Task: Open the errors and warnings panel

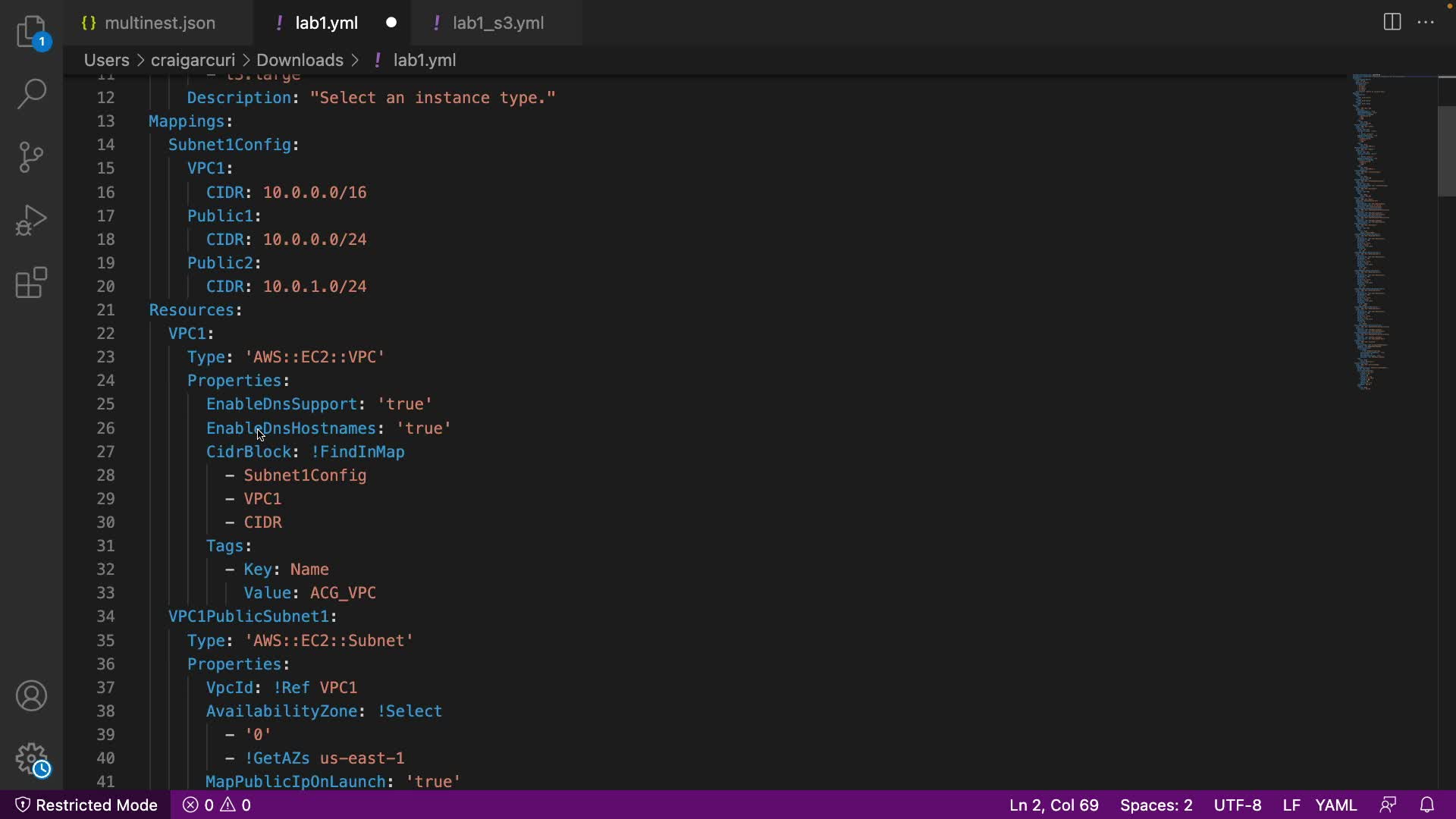Action: tap(218, 805)
